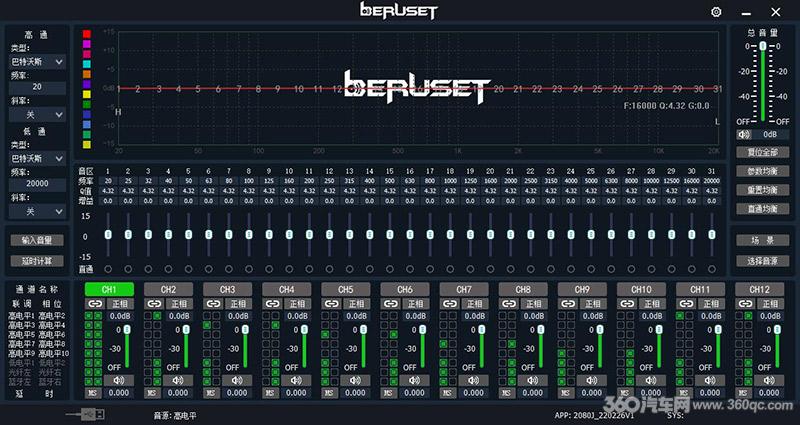Screen dimensions: 800x425
Task: Mute CH1 with its speaker icon
Action: coord(119,381)
